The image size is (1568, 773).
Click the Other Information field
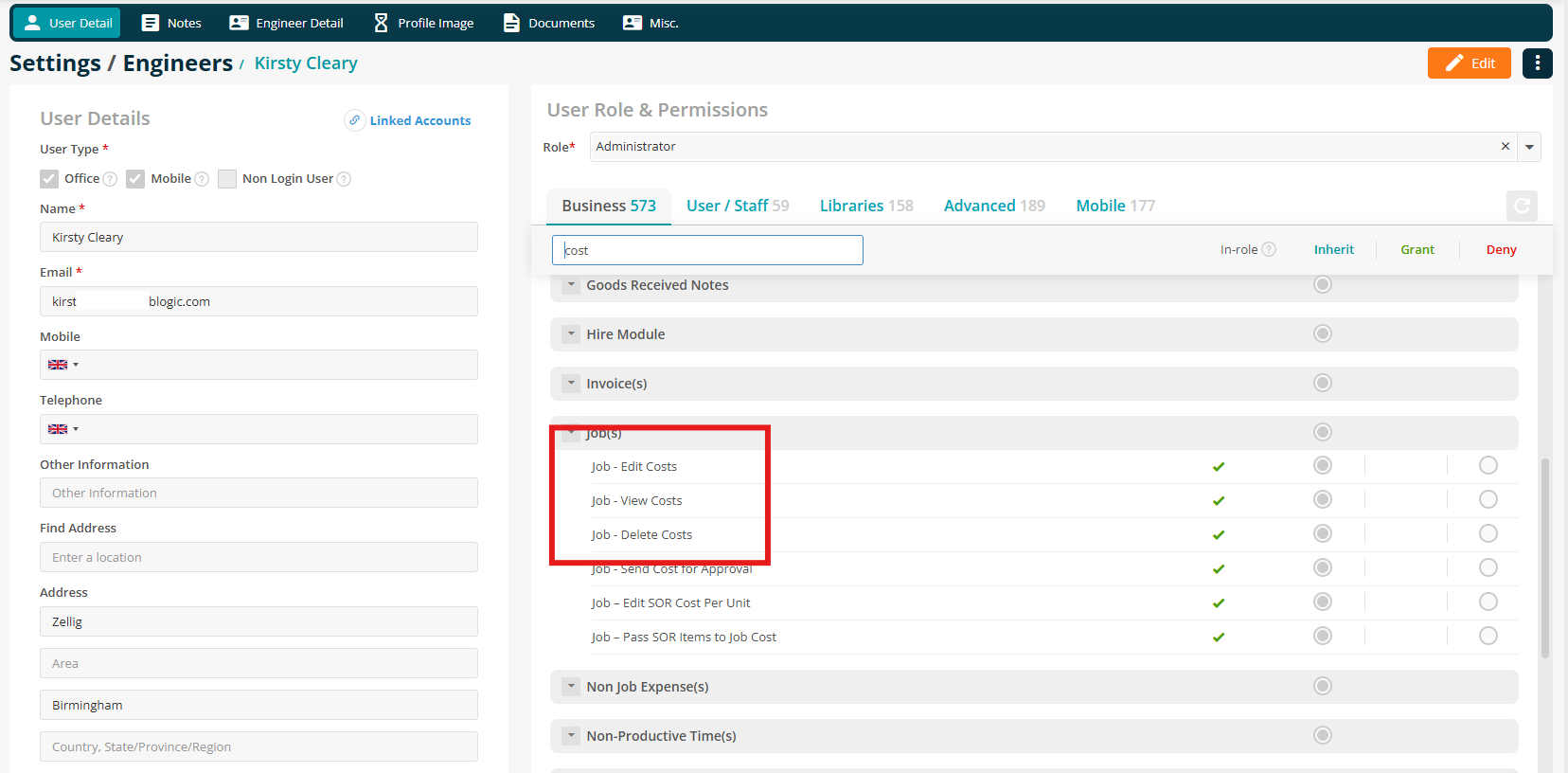pos(258,493)
